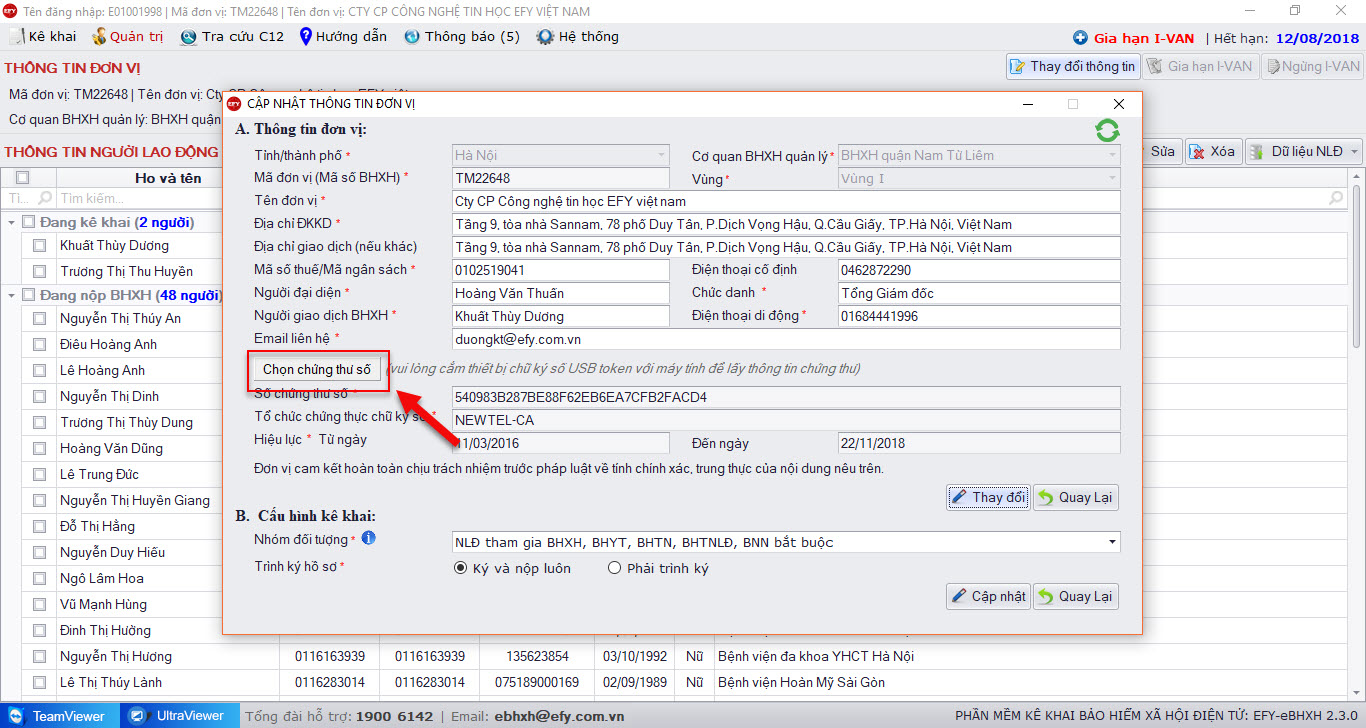This screenshot has height=728, width=1366.
Task: Click the Chức danh field
Action: 979,293
